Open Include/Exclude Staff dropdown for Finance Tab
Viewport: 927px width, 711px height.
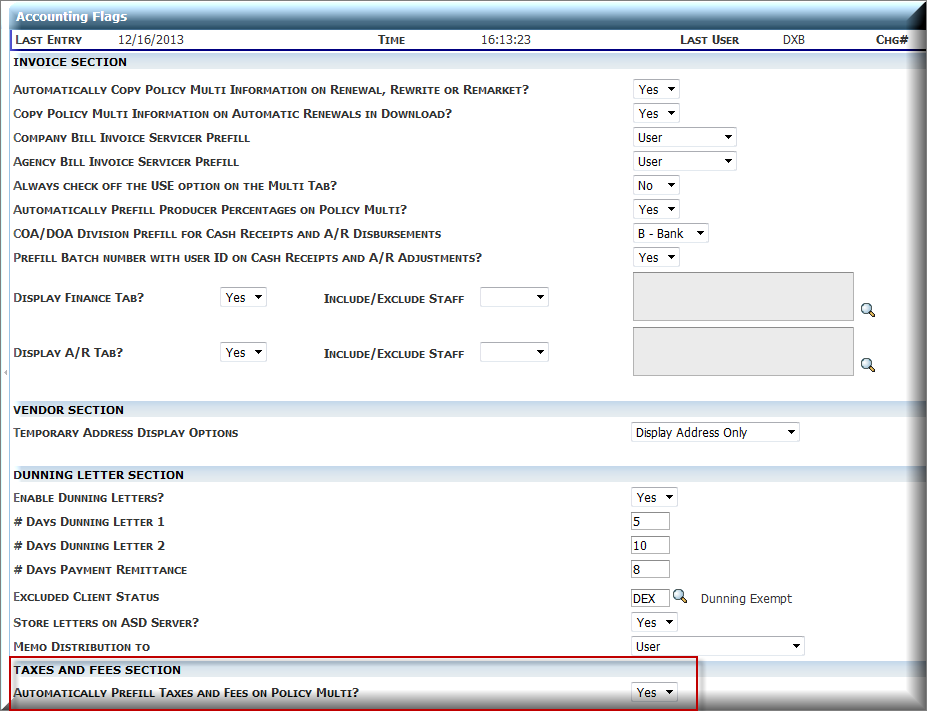click(x=514, y=297)
